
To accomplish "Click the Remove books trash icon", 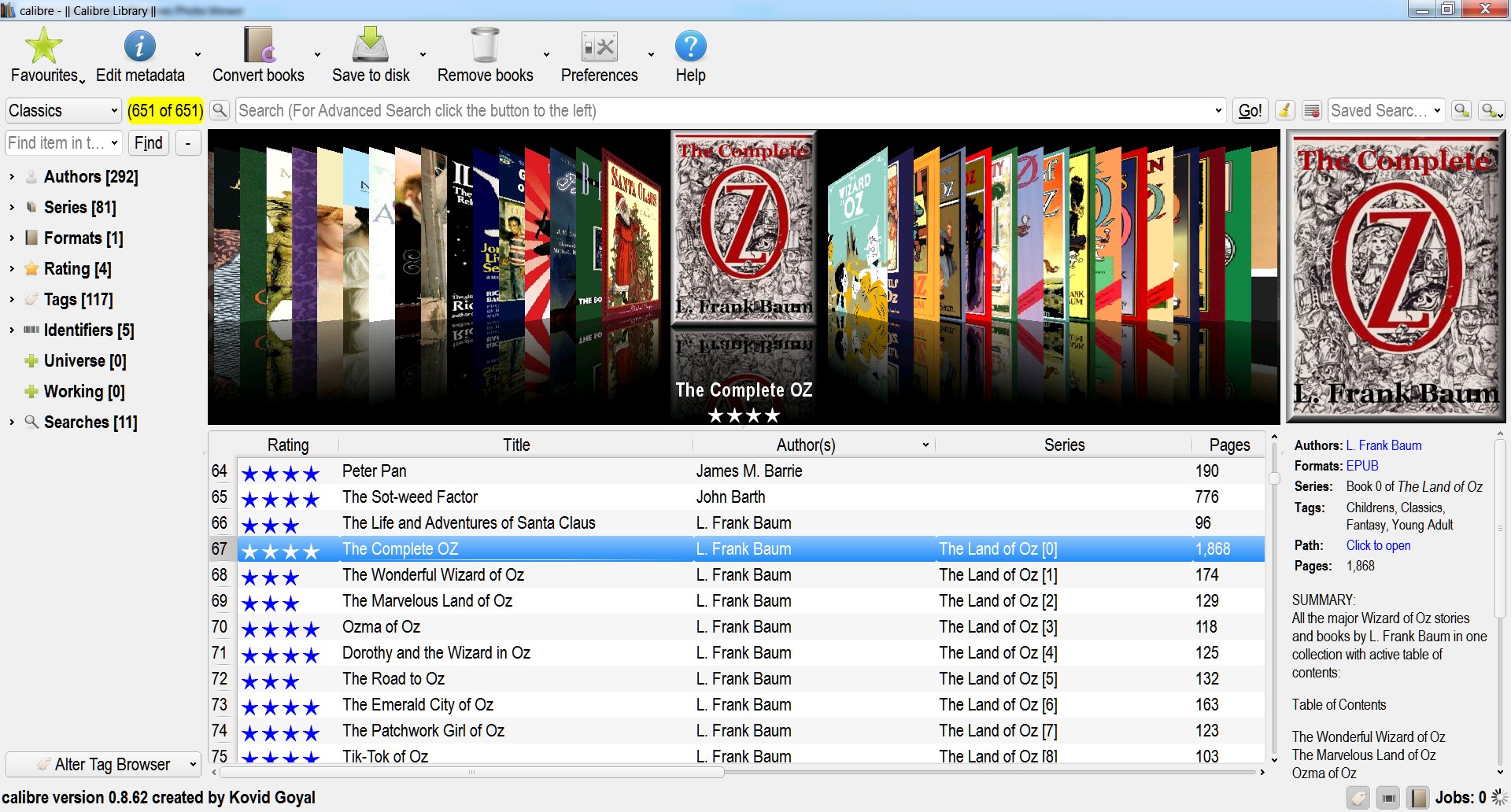I will (x=485, y=46).
